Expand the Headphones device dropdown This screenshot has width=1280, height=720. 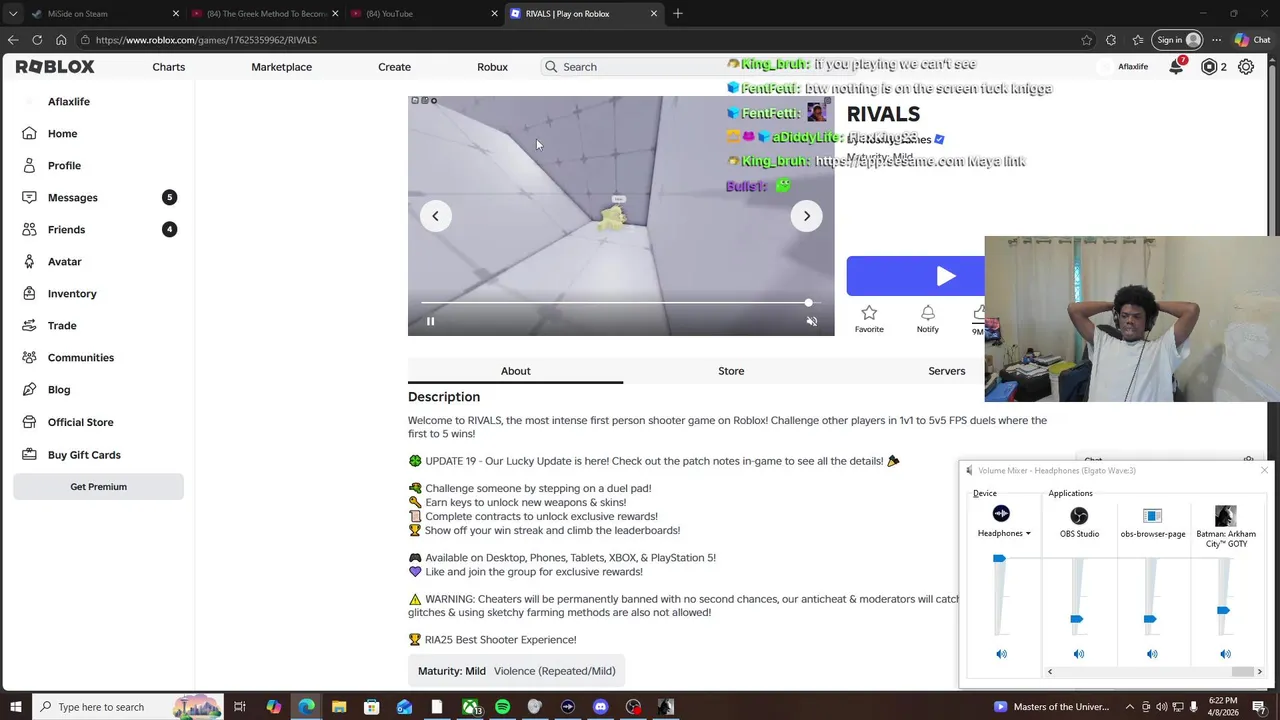point(1003,533)
